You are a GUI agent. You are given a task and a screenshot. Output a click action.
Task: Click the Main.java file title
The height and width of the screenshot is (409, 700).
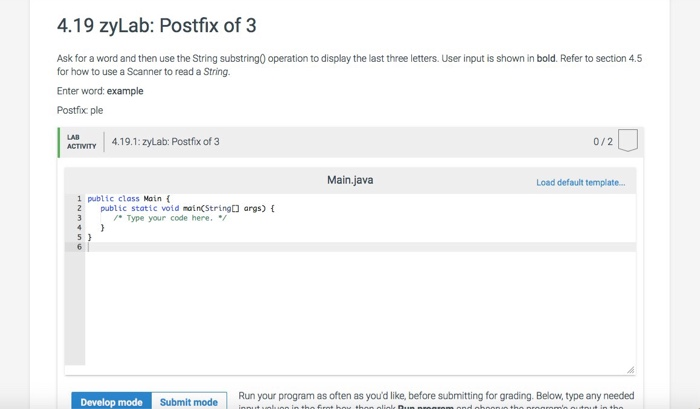350,180
